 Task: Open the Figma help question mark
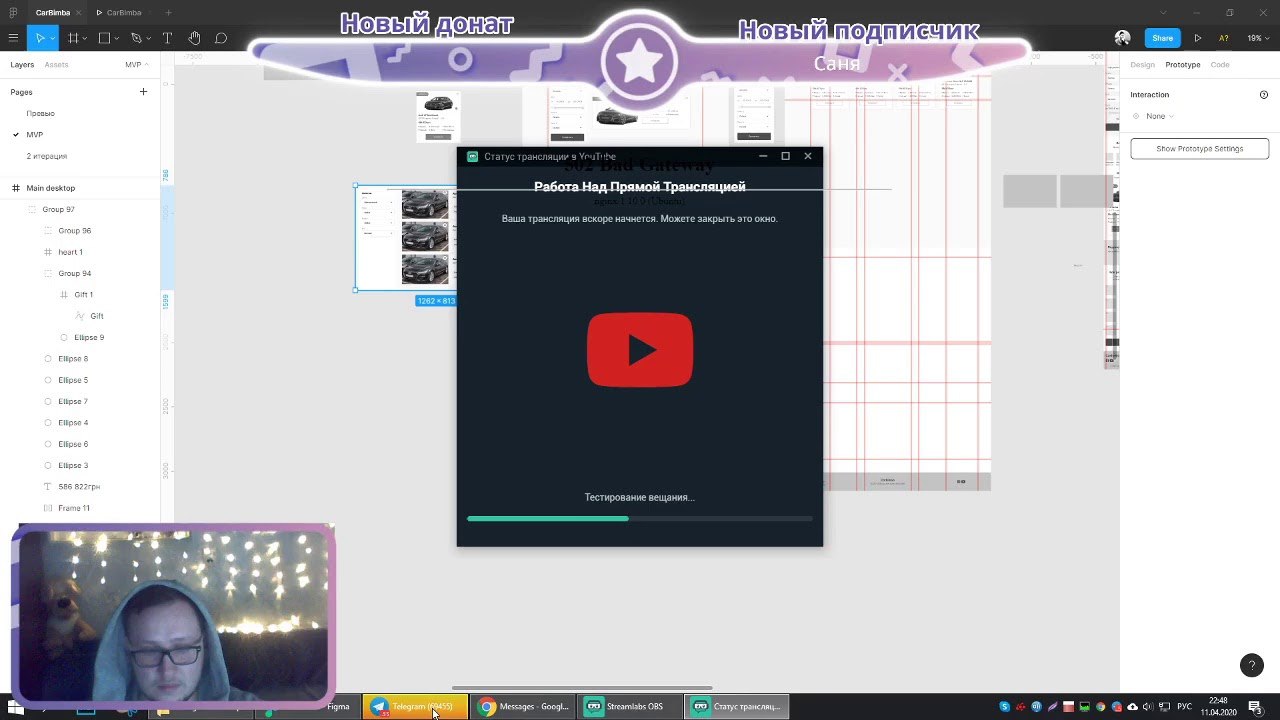tap(1251, 665)
